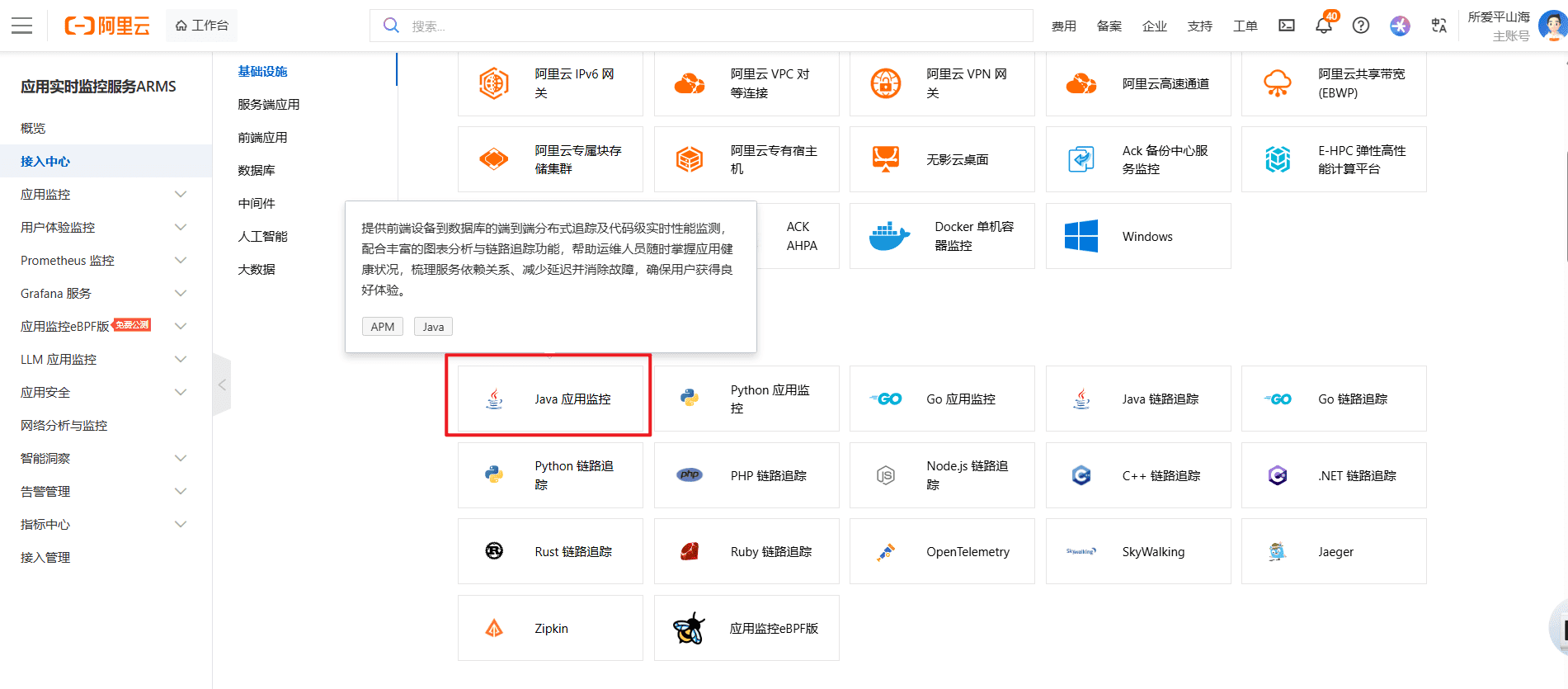Select the PHP 链路追踪 icon

click(x=690, y=475)
